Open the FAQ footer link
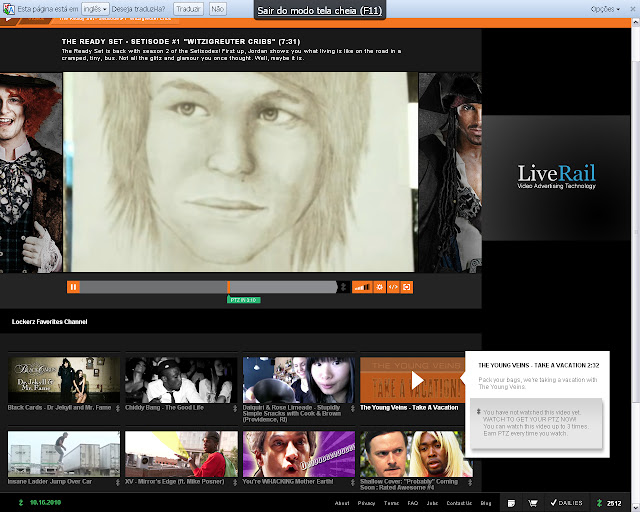 coord(413,503)
